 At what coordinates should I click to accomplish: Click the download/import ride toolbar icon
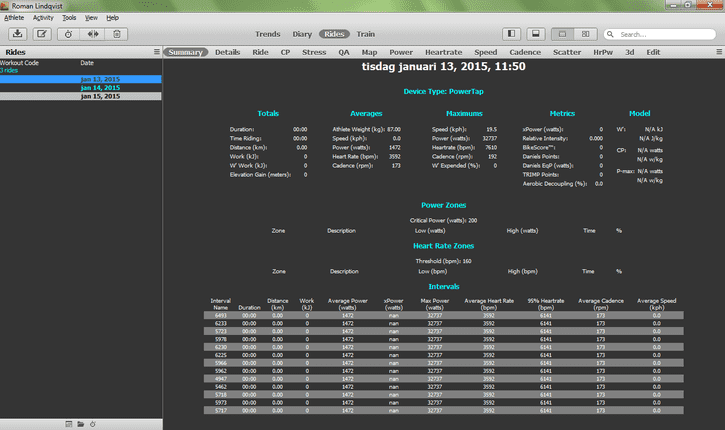(18, 34)
